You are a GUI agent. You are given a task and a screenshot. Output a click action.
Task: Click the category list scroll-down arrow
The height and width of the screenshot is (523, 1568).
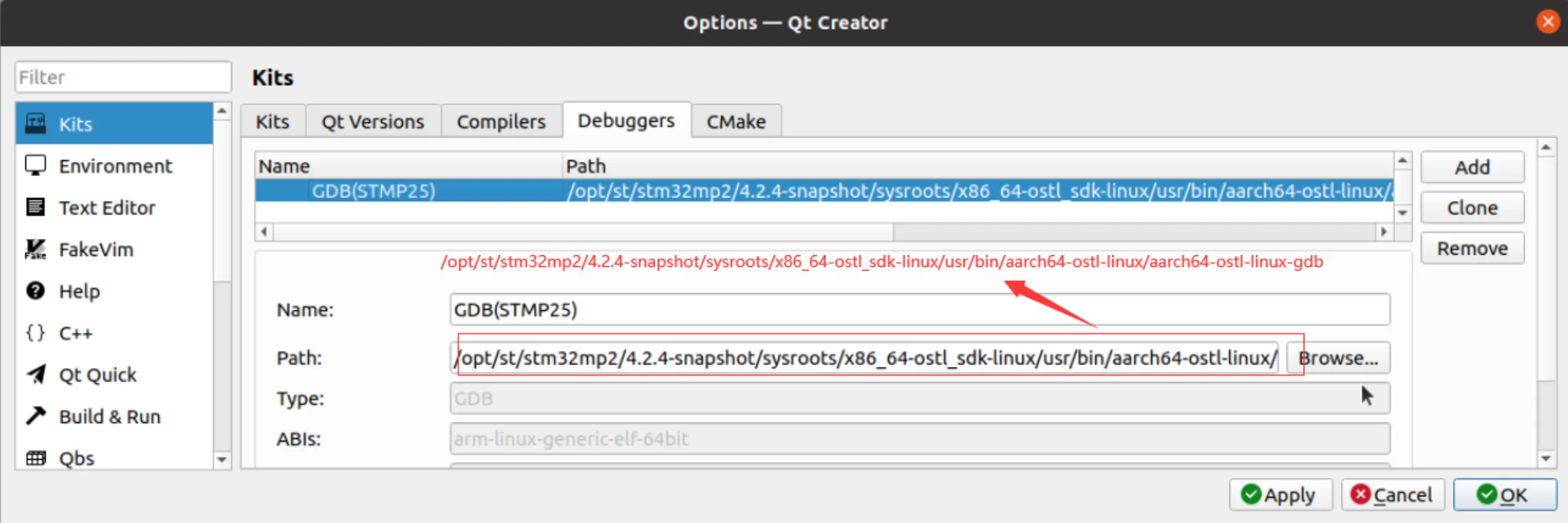pos(222,460)
